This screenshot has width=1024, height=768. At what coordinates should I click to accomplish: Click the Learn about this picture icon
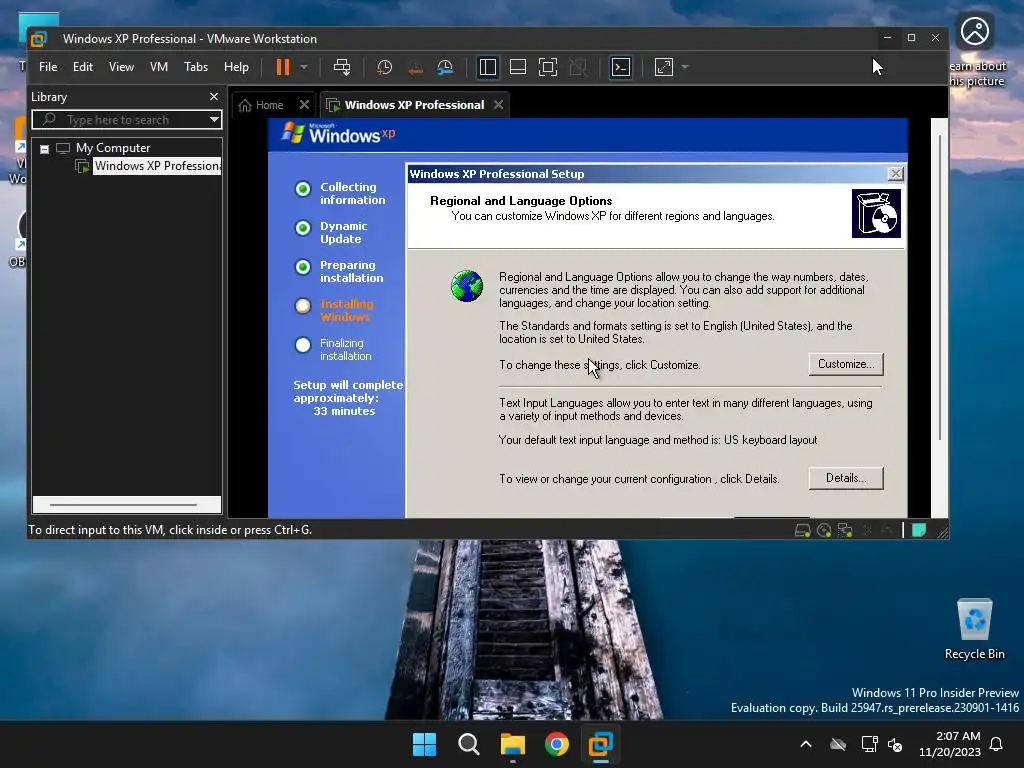pyautogui.click(x=976, y=51)
